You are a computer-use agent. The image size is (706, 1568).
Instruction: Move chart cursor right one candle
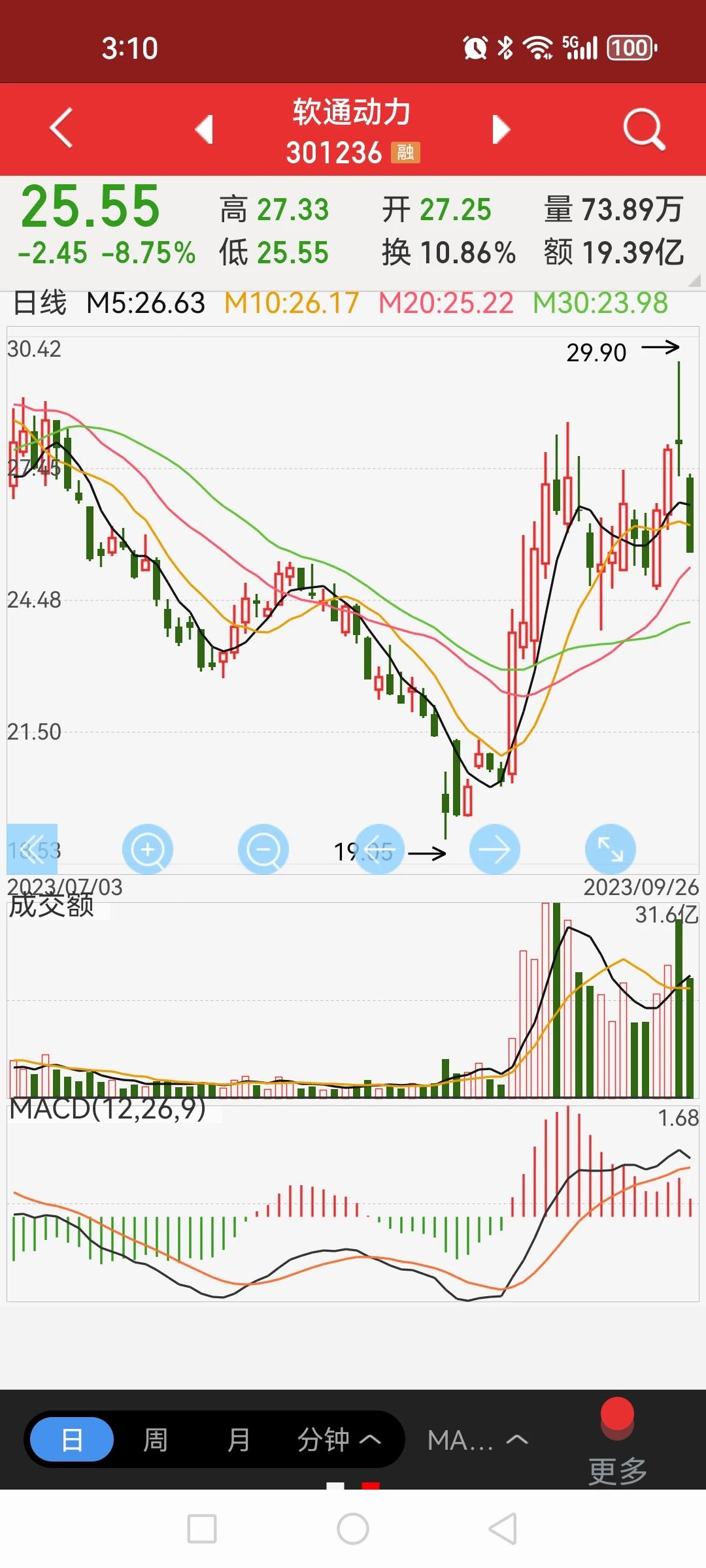[x=495, y=849]
